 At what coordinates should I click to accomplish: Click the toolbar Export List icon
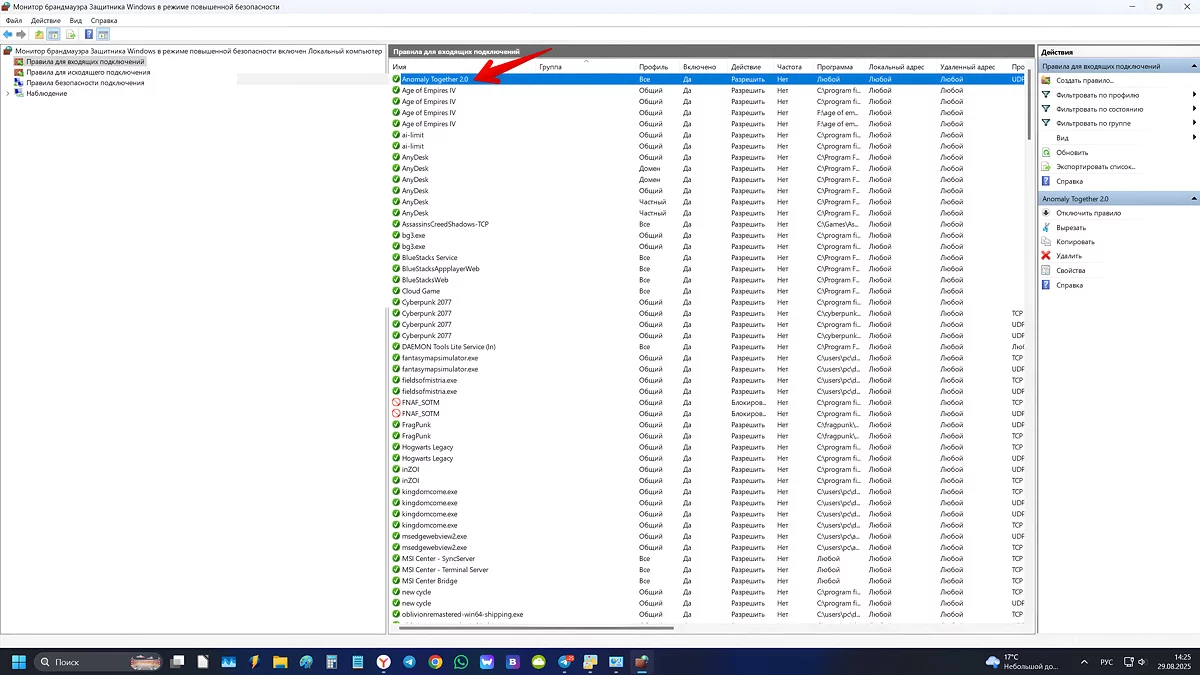tap(71, 34)
